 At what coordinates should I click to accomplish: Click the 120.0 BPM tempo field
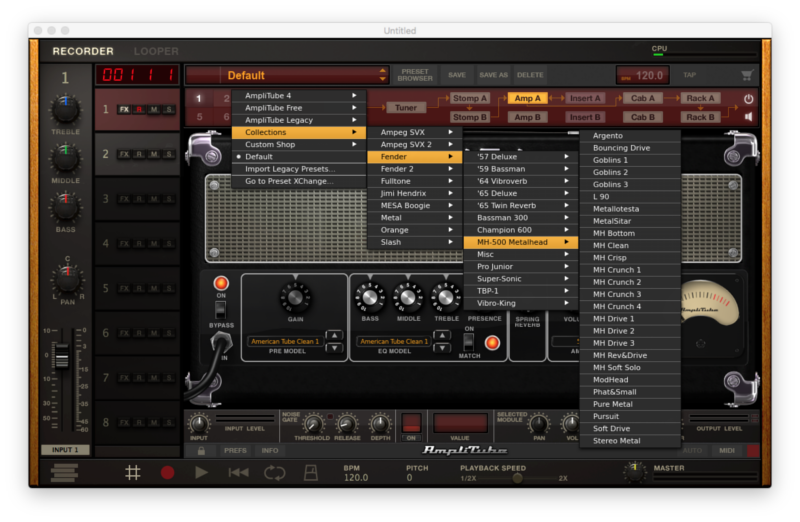click(642, 76)
